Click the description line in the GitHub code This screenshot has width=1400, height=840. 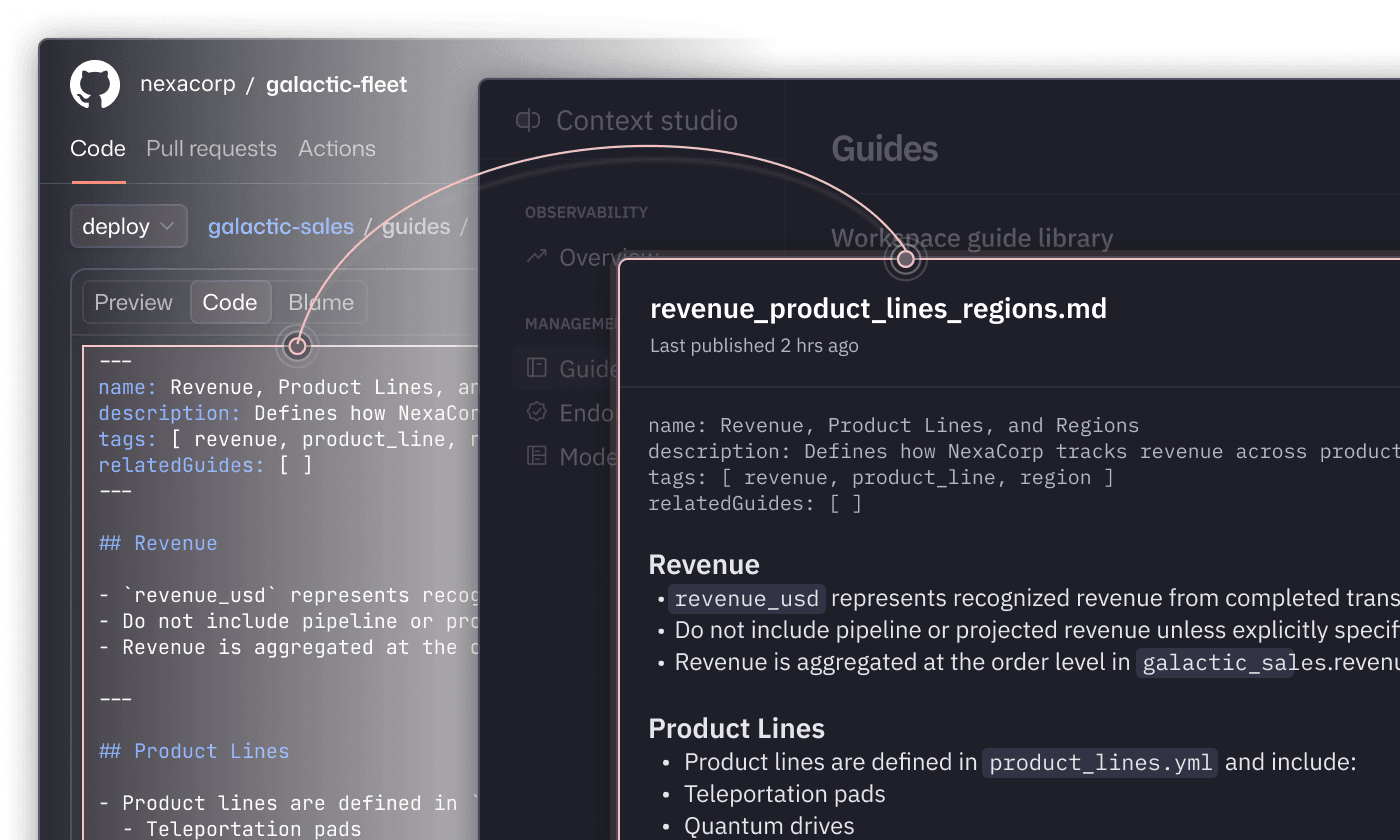[288, 413]
